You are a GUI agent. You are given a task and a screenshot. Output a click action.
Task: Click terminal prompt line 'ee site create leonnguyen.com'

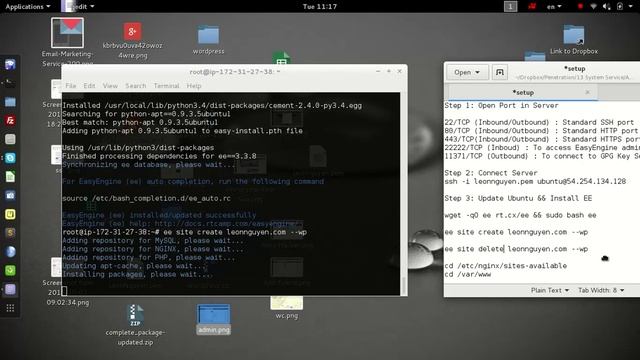coord(184,232)
